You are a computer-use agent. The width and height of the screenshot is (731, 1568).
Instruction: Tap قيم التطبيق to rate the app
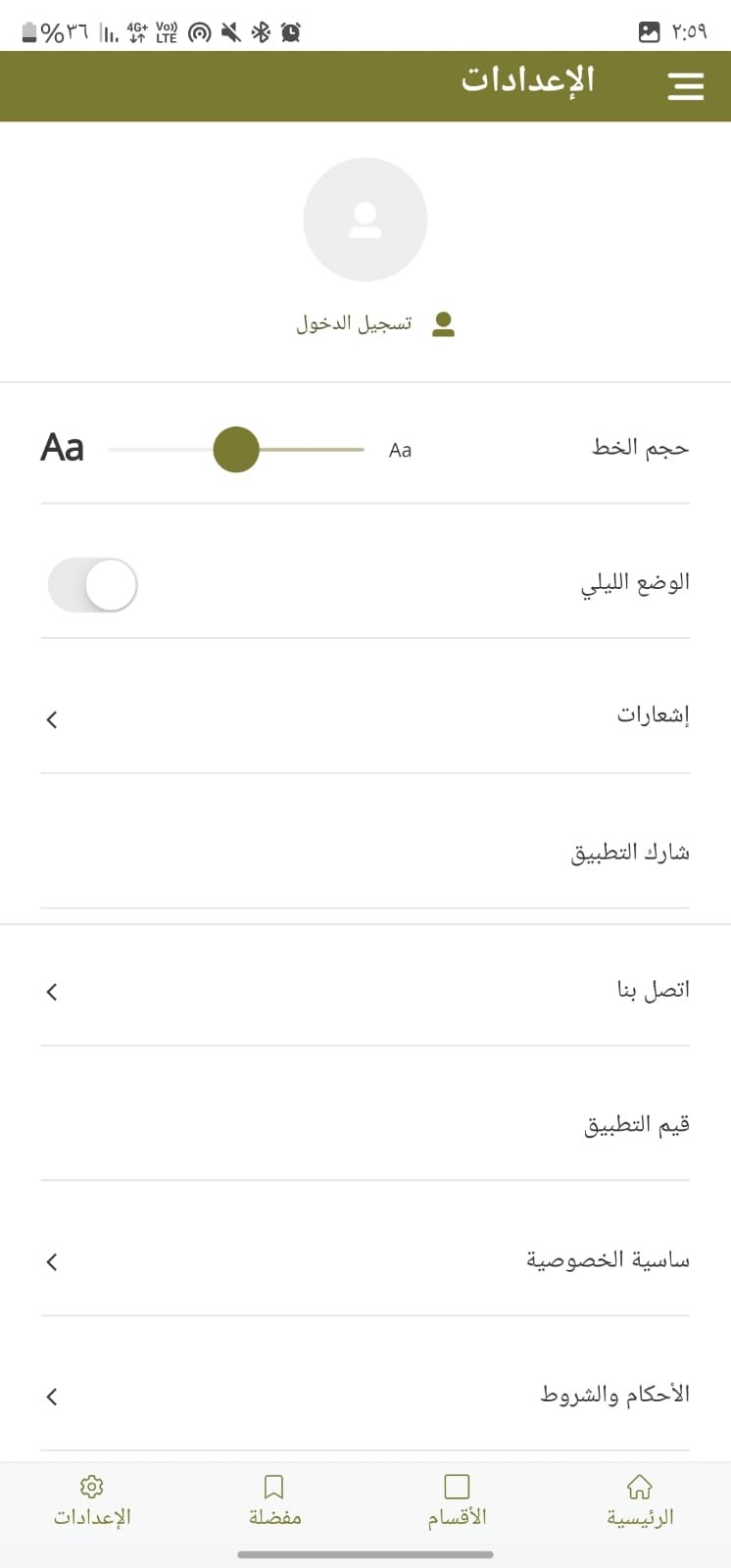point(637,1124)
